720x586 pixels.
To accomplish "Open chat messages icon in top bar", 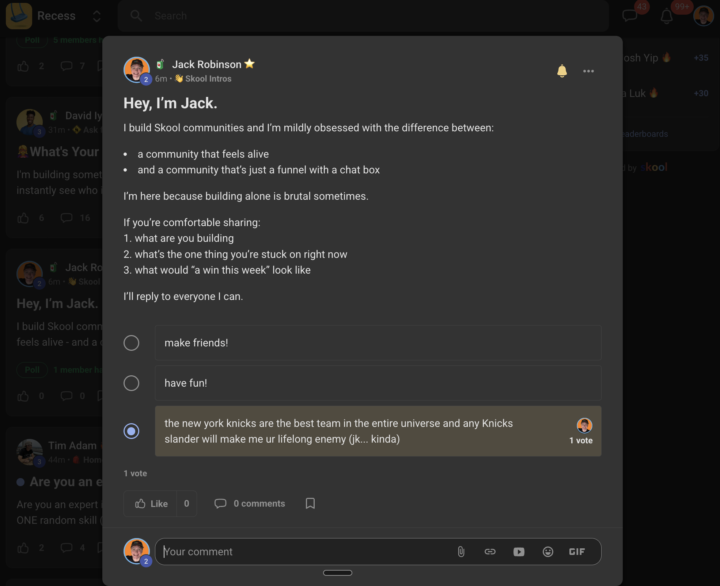I will pyautogui.click(x=630, y=16).
